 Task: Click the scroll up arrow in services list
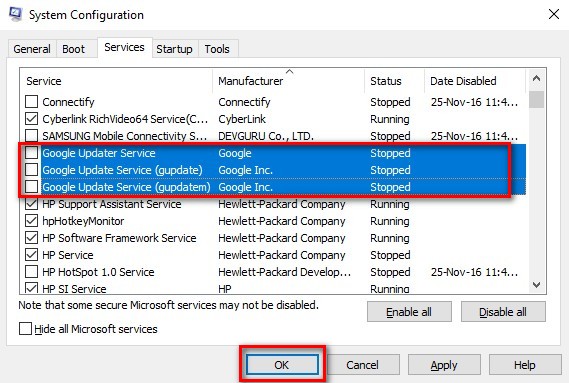[x=536, y=78]
